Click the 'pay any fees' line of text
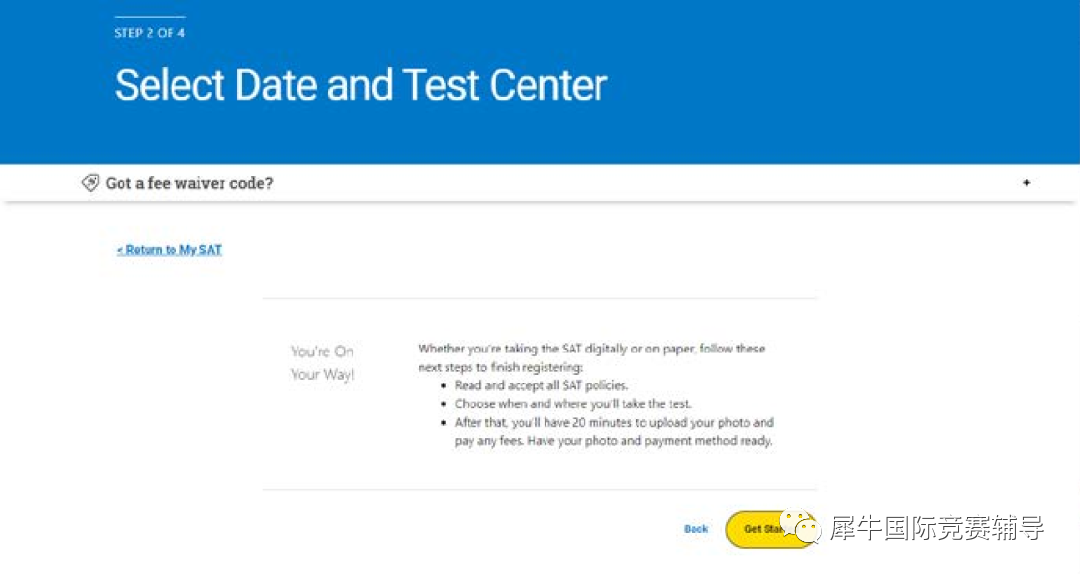The image size is (1080, 576). (x=613, y=441)
